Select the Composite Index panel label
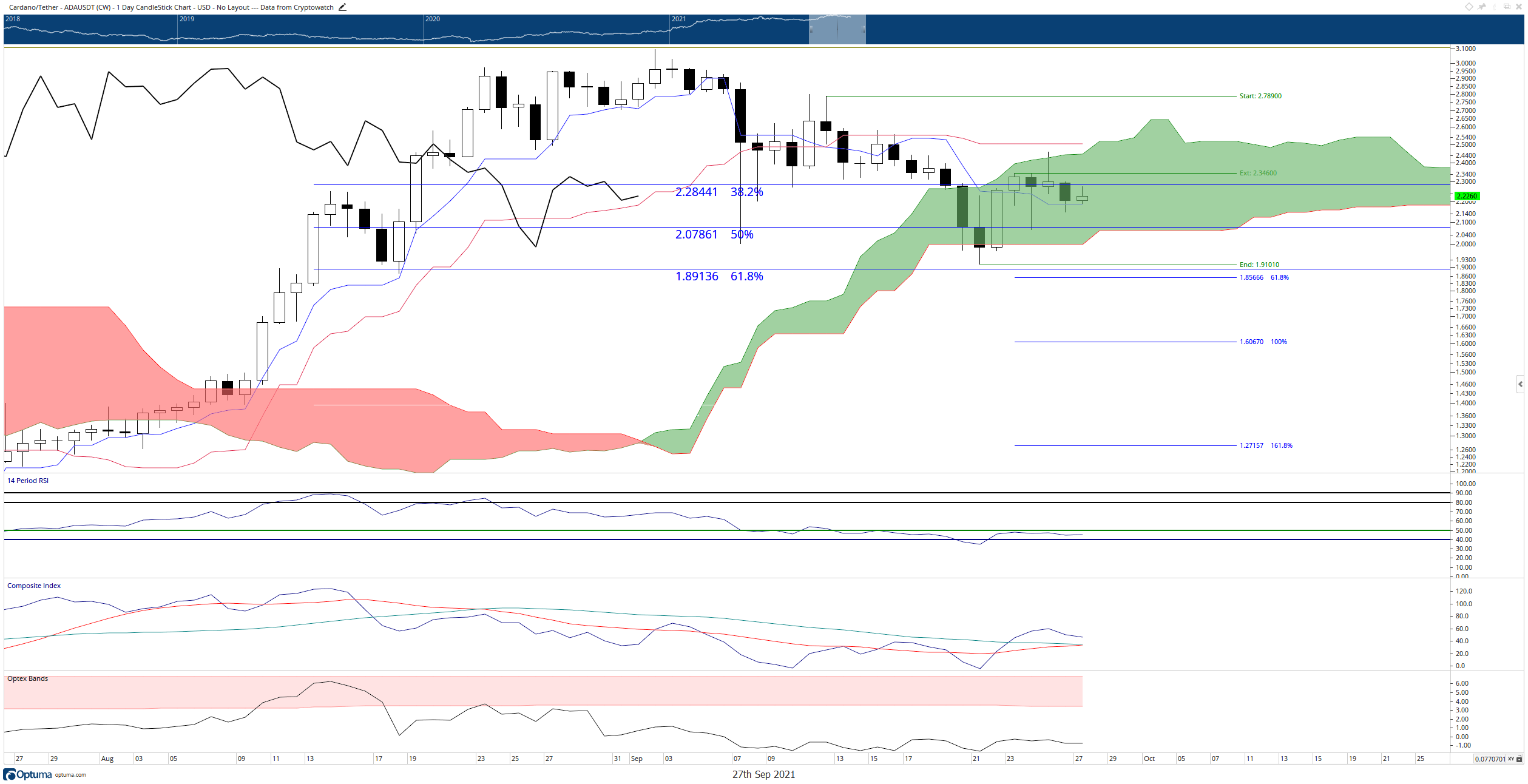This screenshot has height=784, width=1528. (x=34, y=586)
